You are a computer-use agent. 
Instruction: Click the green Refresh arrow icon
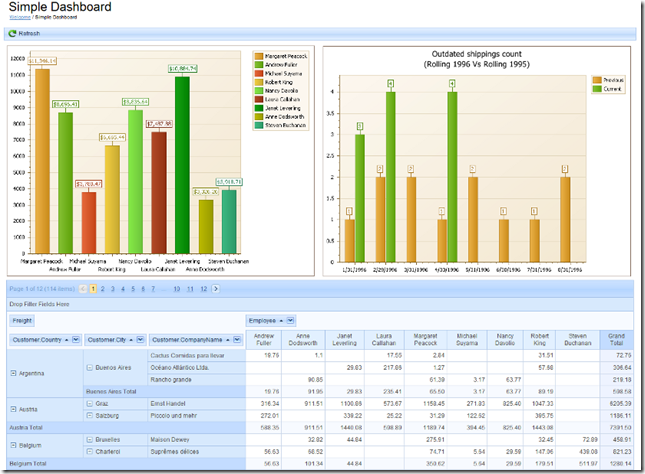pyautogui.click(x=12, y=33)
